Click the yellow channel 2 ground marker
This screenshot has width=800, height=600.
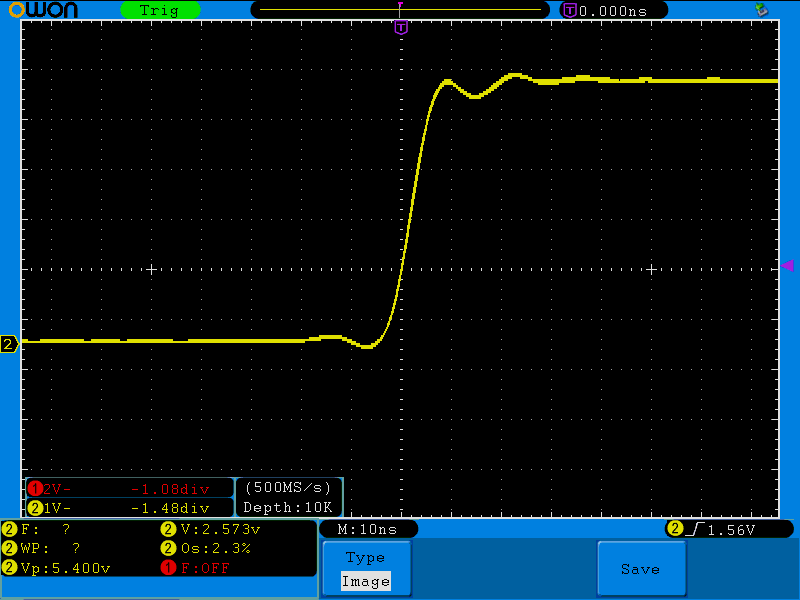tap(9, 344)
